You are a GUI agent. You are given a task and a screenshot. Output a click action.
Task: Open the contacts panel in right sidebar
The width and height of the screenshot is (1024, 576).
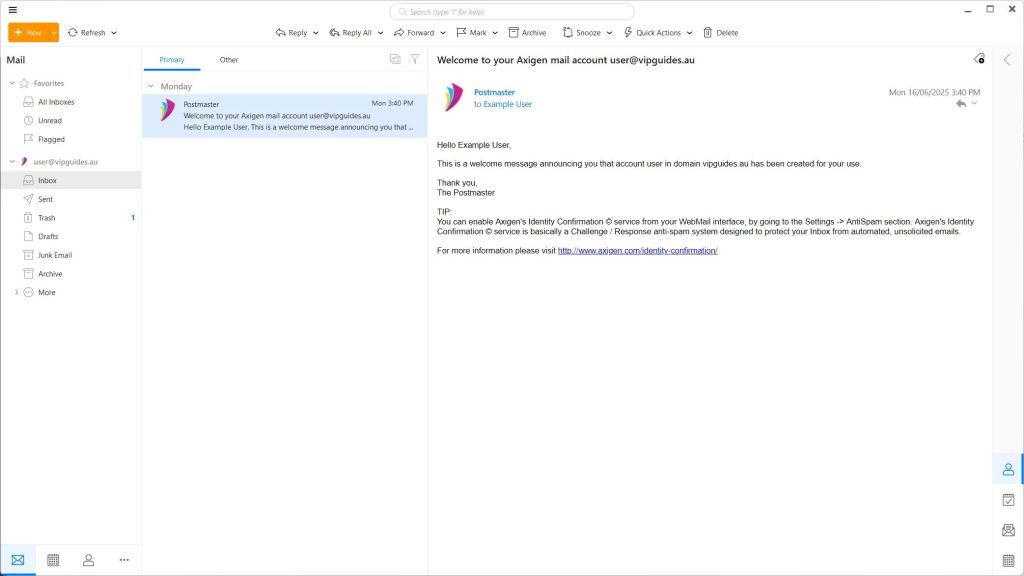coord(1008,469)
